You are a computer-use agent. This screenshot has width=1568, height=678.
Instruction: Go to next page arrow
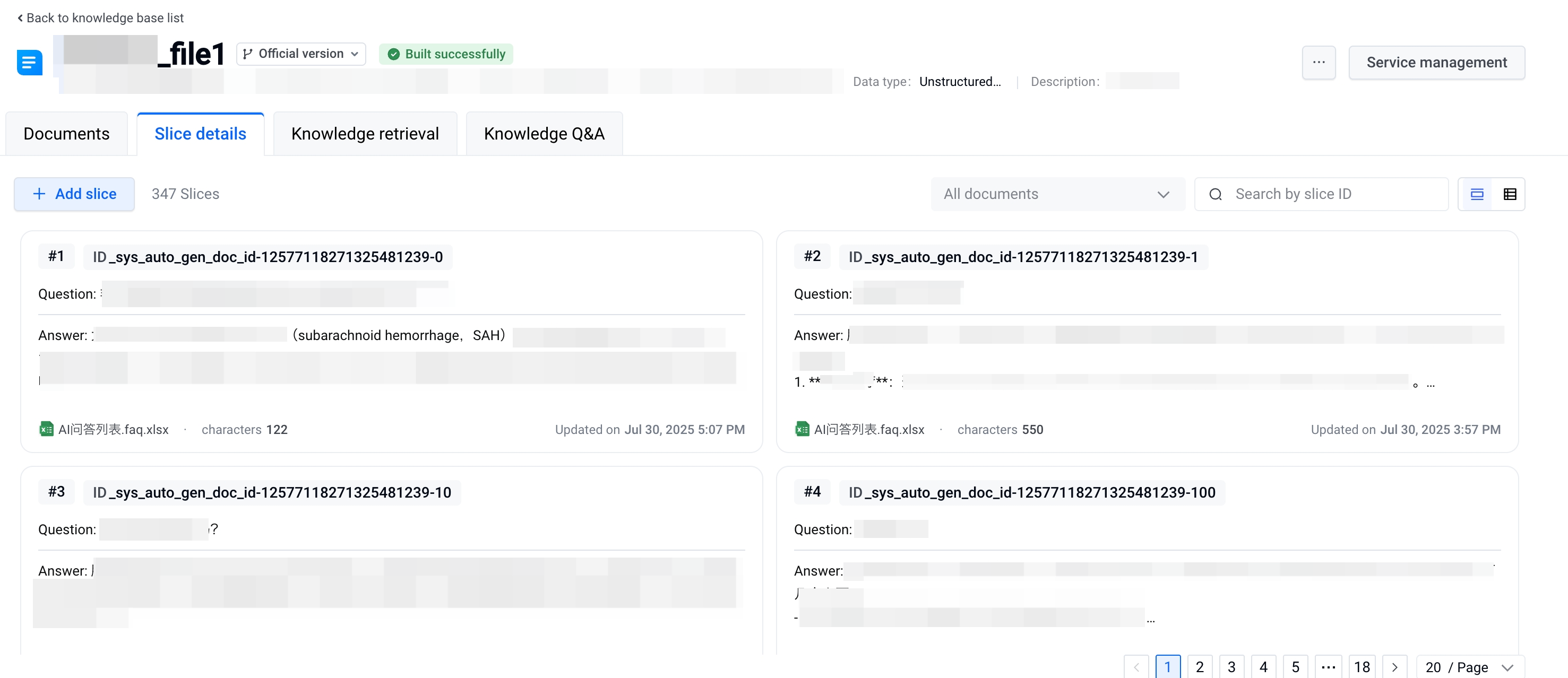[1394, 667]
